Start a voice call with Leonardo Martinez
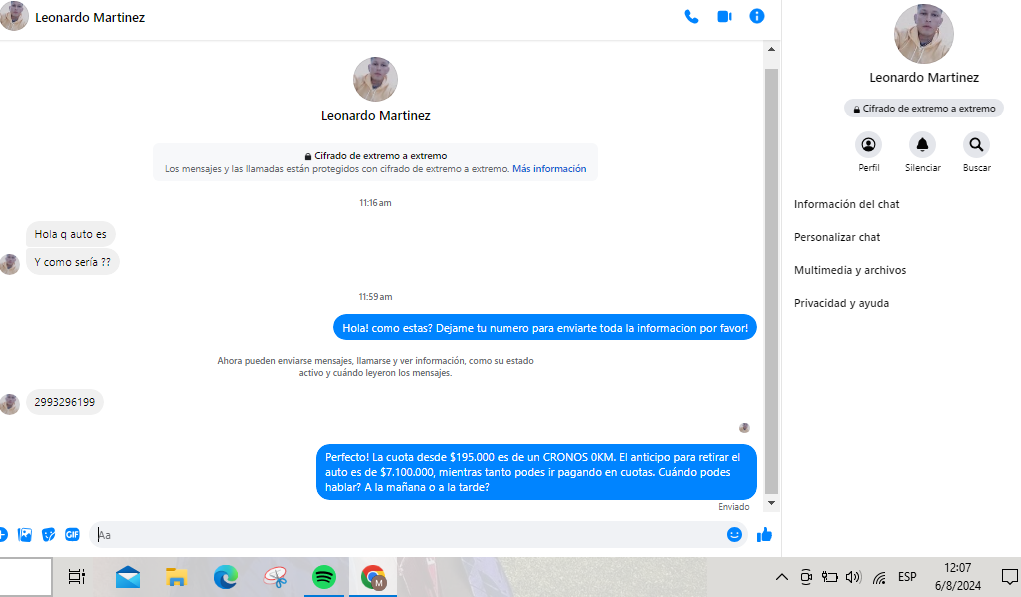The image size is (1021, 597). click(691, 16)
